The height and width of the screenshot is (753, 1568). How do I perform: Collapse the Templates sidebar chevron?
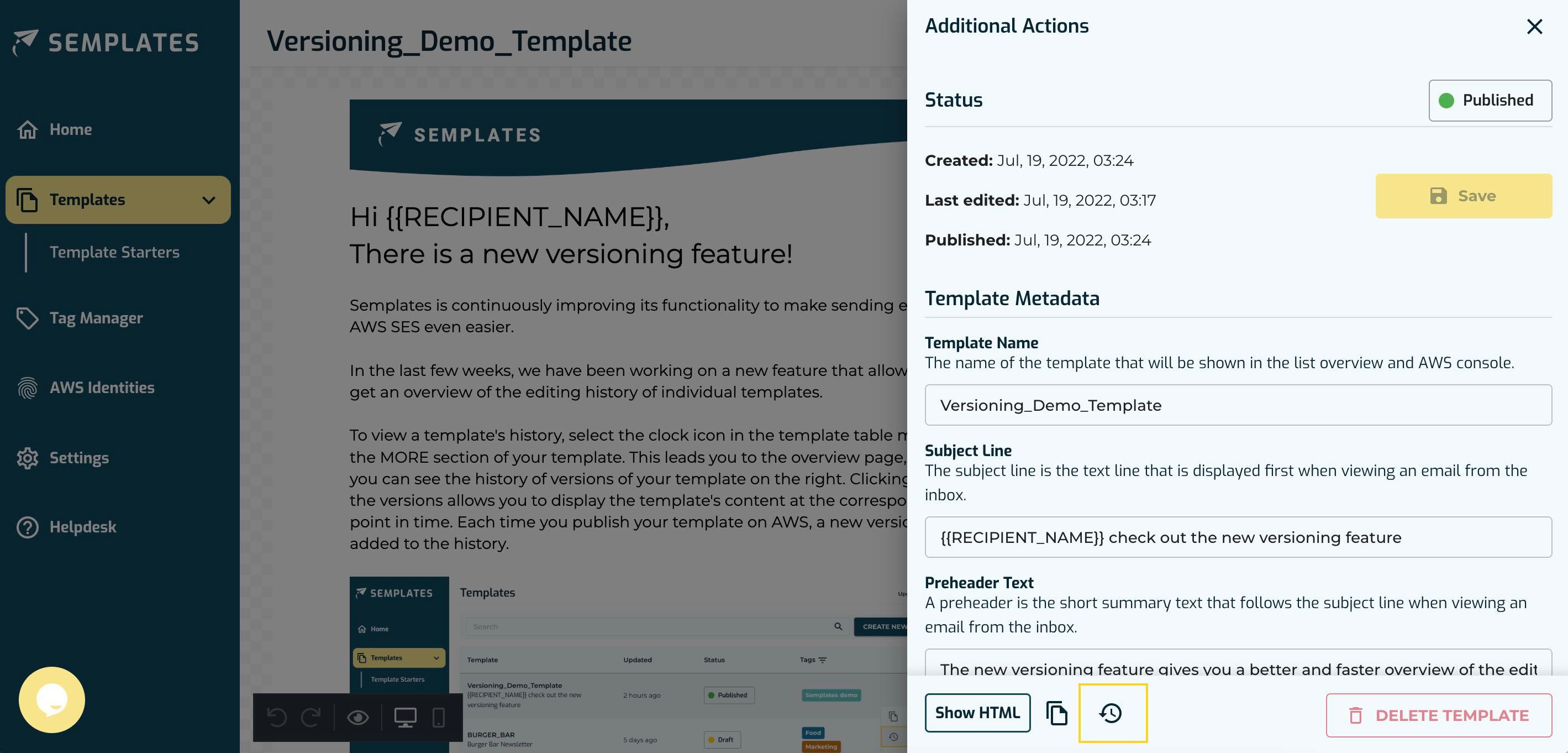click(210, 200)
